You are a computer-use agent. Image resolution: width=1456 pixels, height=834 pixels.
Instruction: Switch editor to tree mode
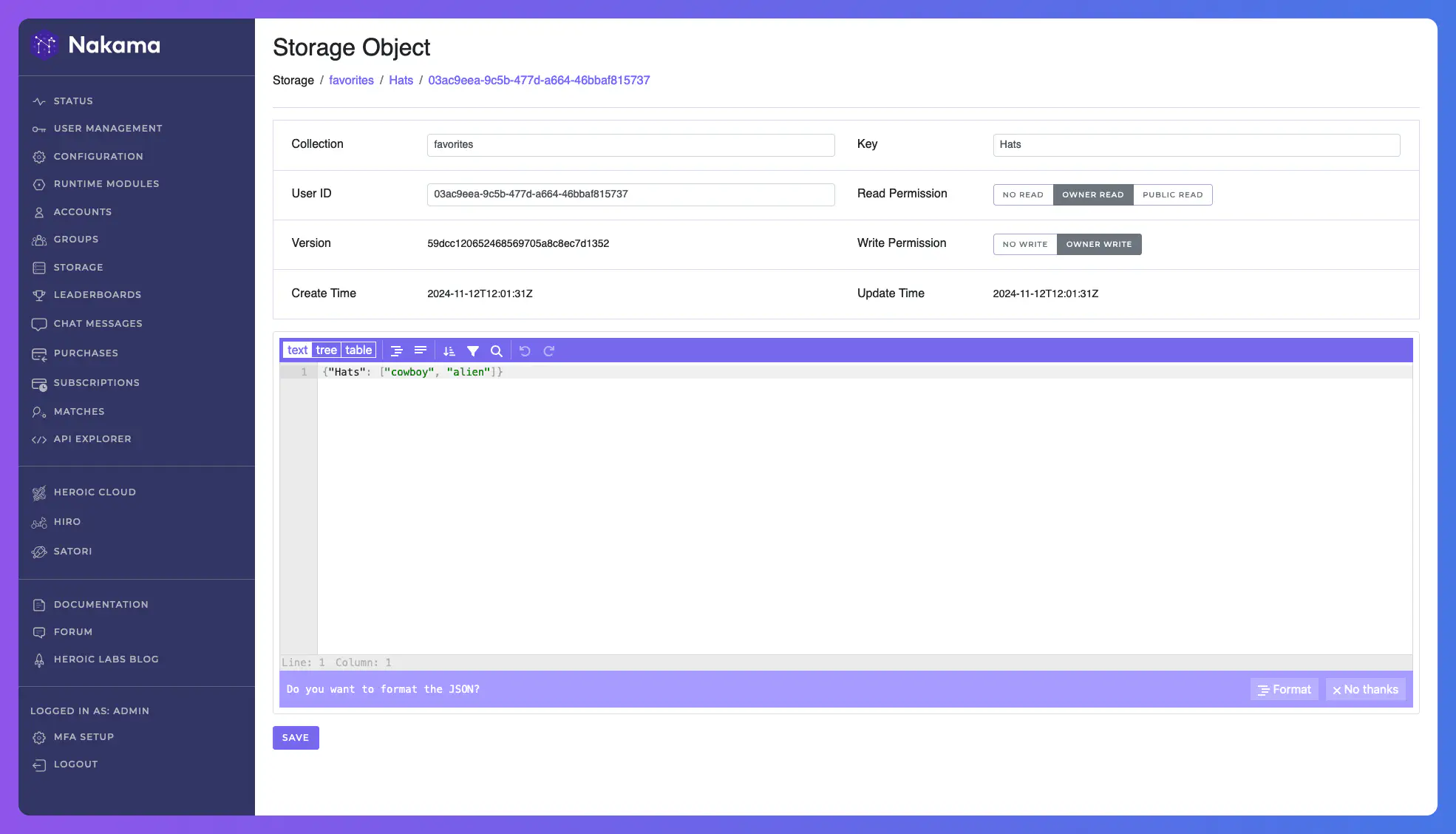(x=326, y=350)
